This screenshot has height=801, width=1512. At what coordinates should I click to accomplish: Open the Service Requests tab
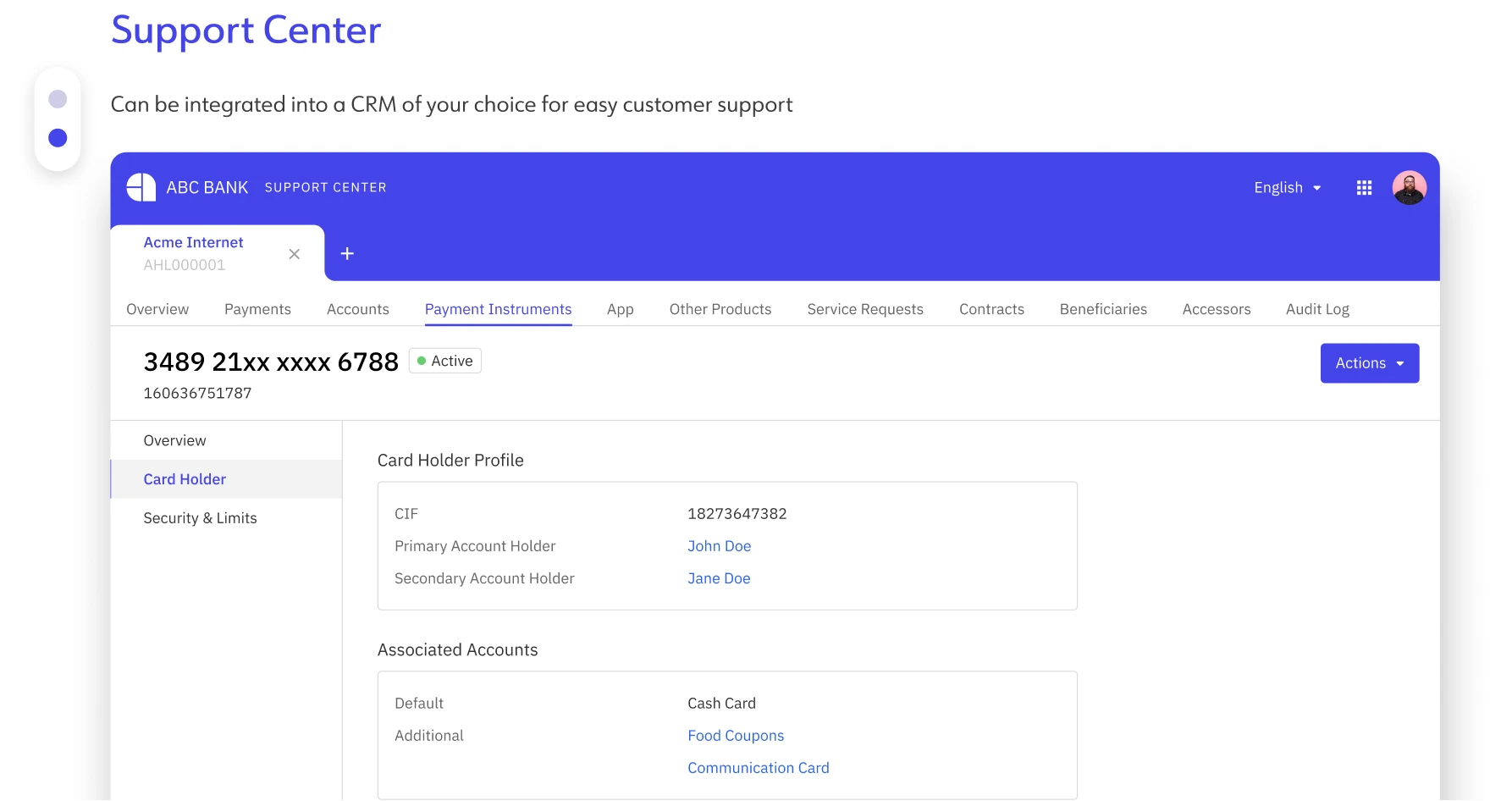click(x=864, y=310)
